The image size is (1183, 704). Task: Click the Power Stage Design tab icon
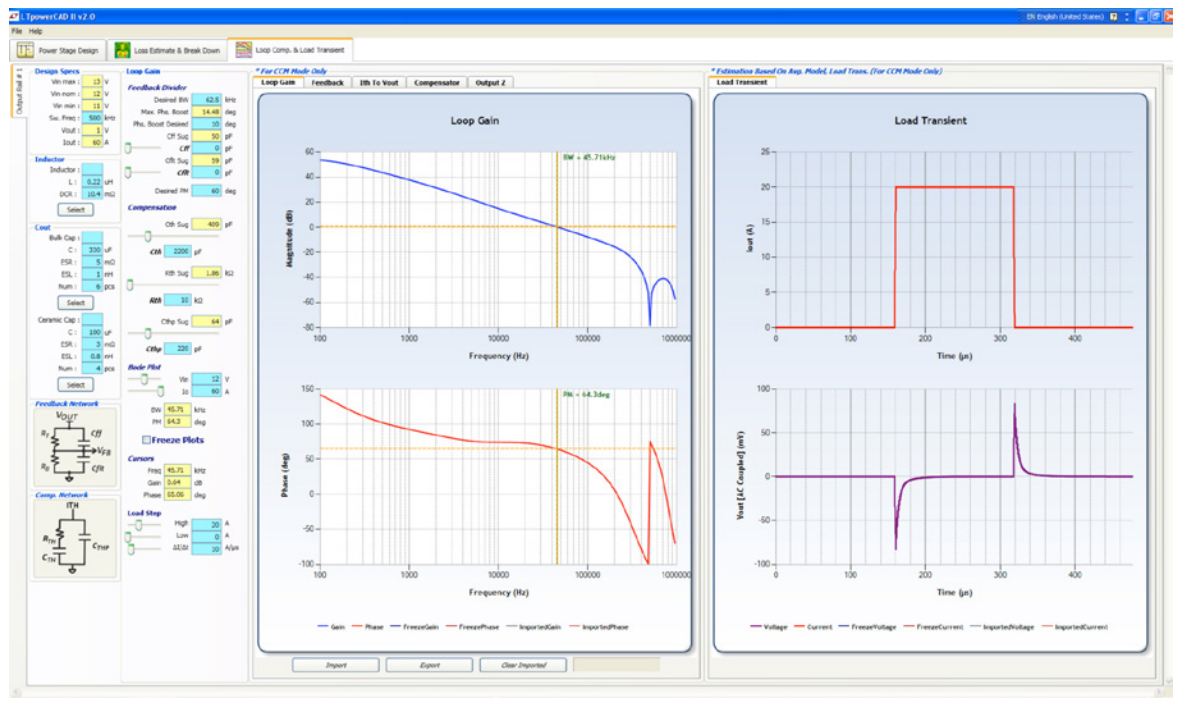[x=25, y=49]
